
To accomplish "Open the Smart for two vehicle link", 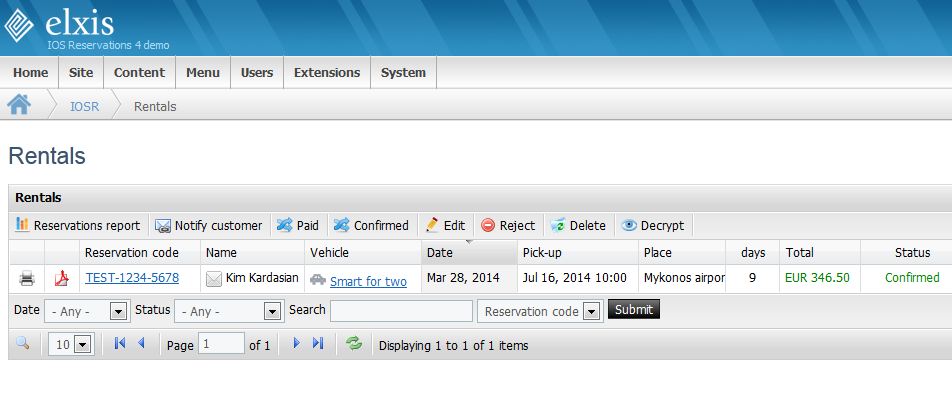I will pos(369,282).
